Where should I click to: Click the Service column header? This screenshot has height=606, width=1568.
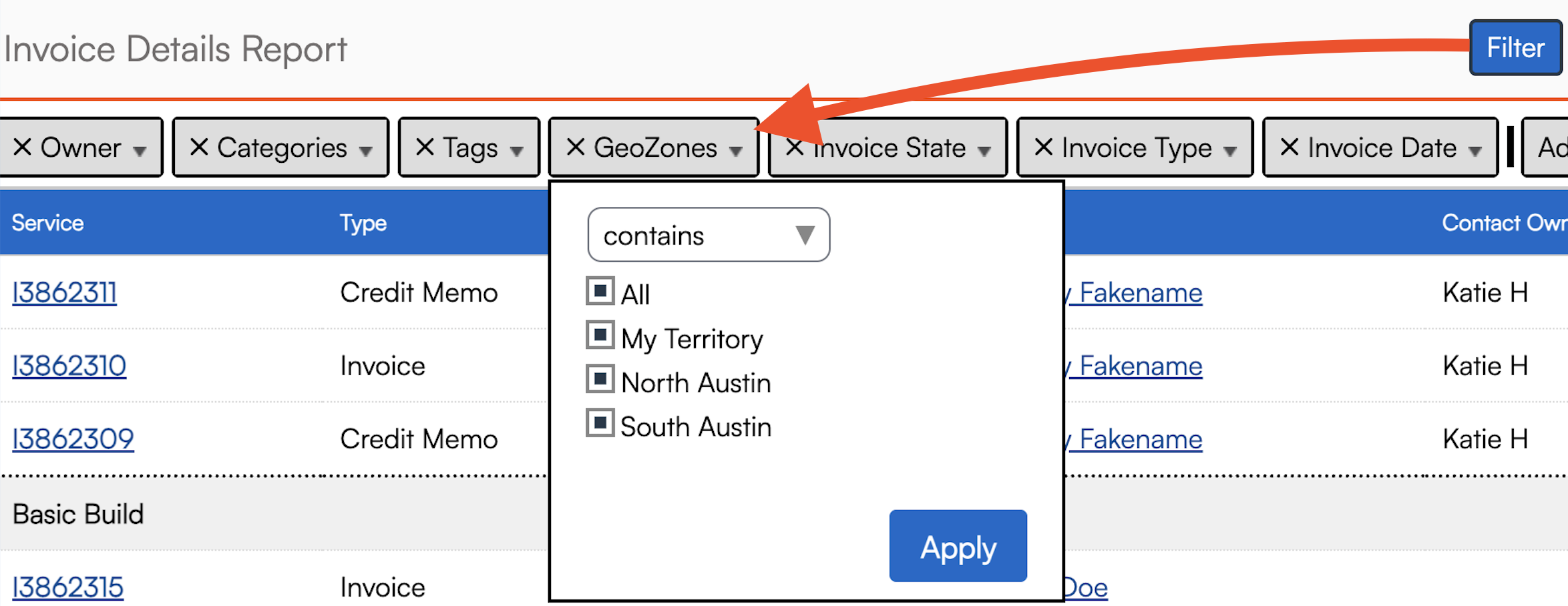click(48, 223)
